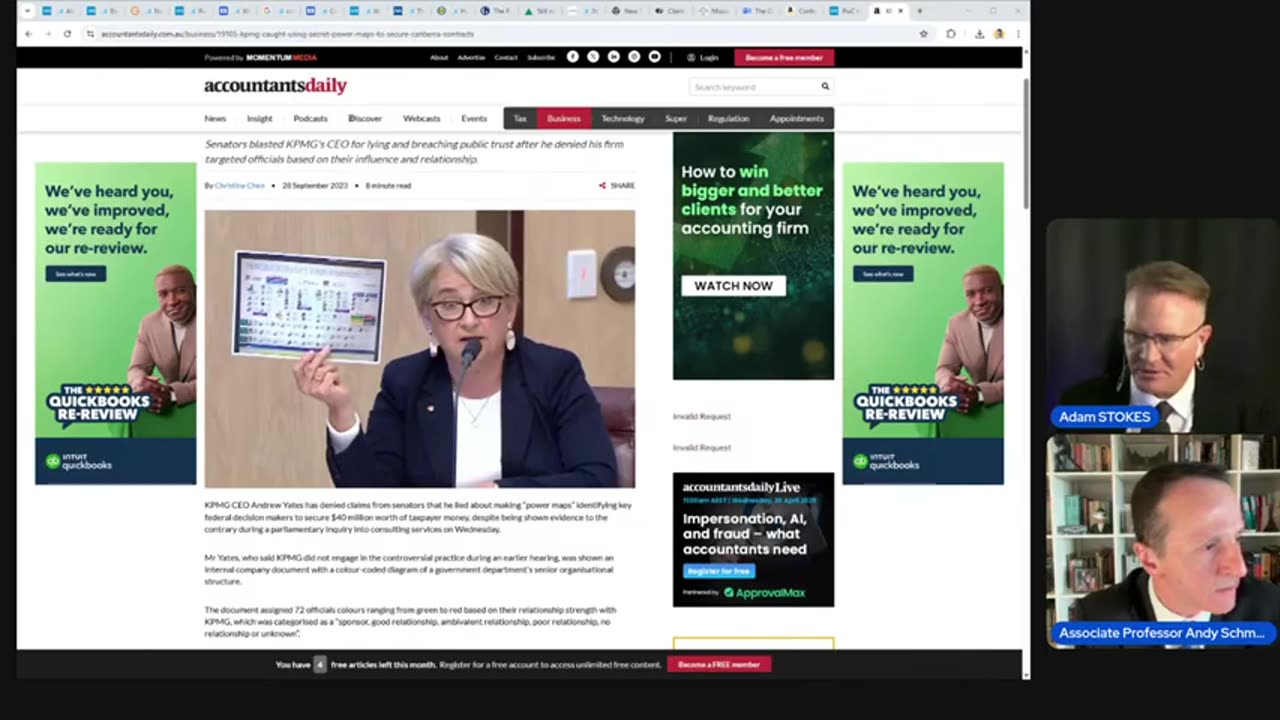Screen dimensions: 1280x720
Task: Select the Appointments category tab
Action: (x=796, y=118)
